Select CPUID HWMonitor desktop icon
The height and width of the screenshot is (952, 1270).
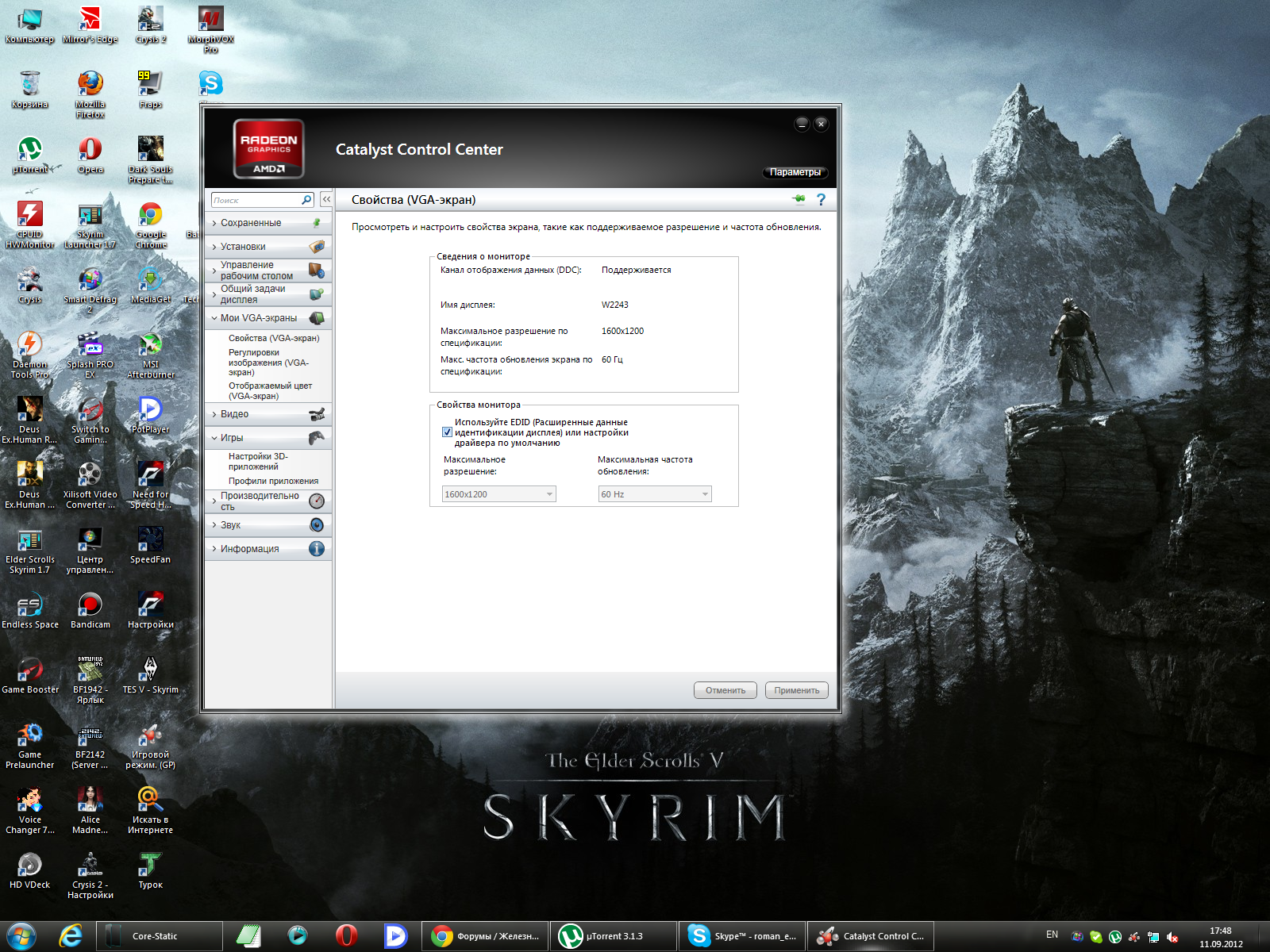30,225
